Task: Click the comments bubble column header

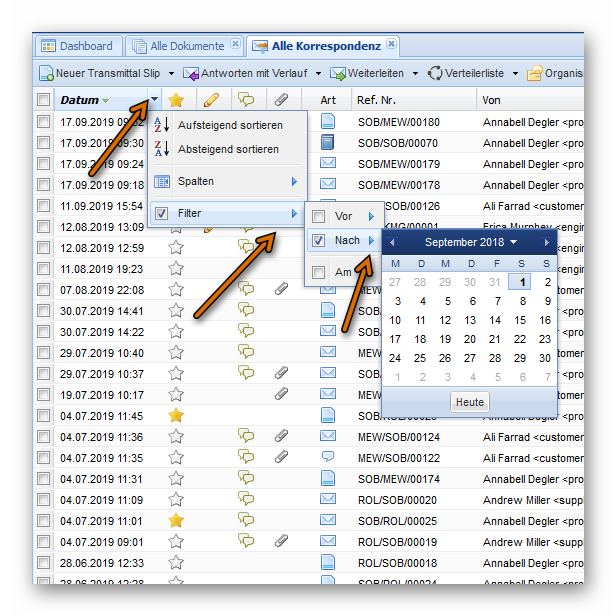Action: [x=246, y=100]
